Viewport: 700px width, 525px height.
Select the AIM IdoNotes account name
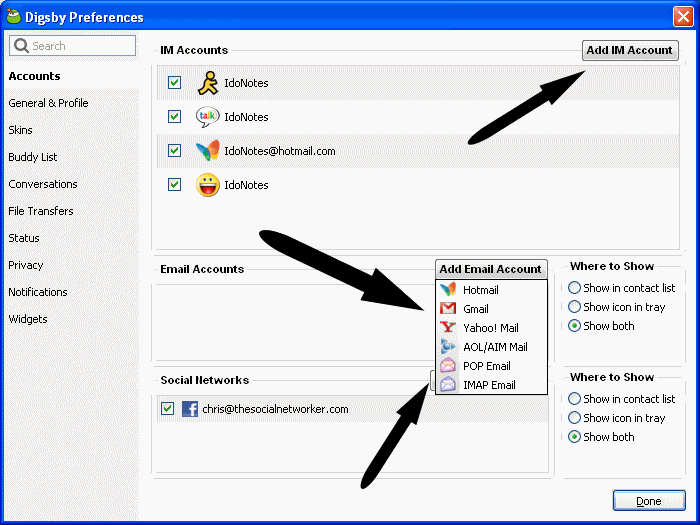pyautogui.click(x=246, y=83)
